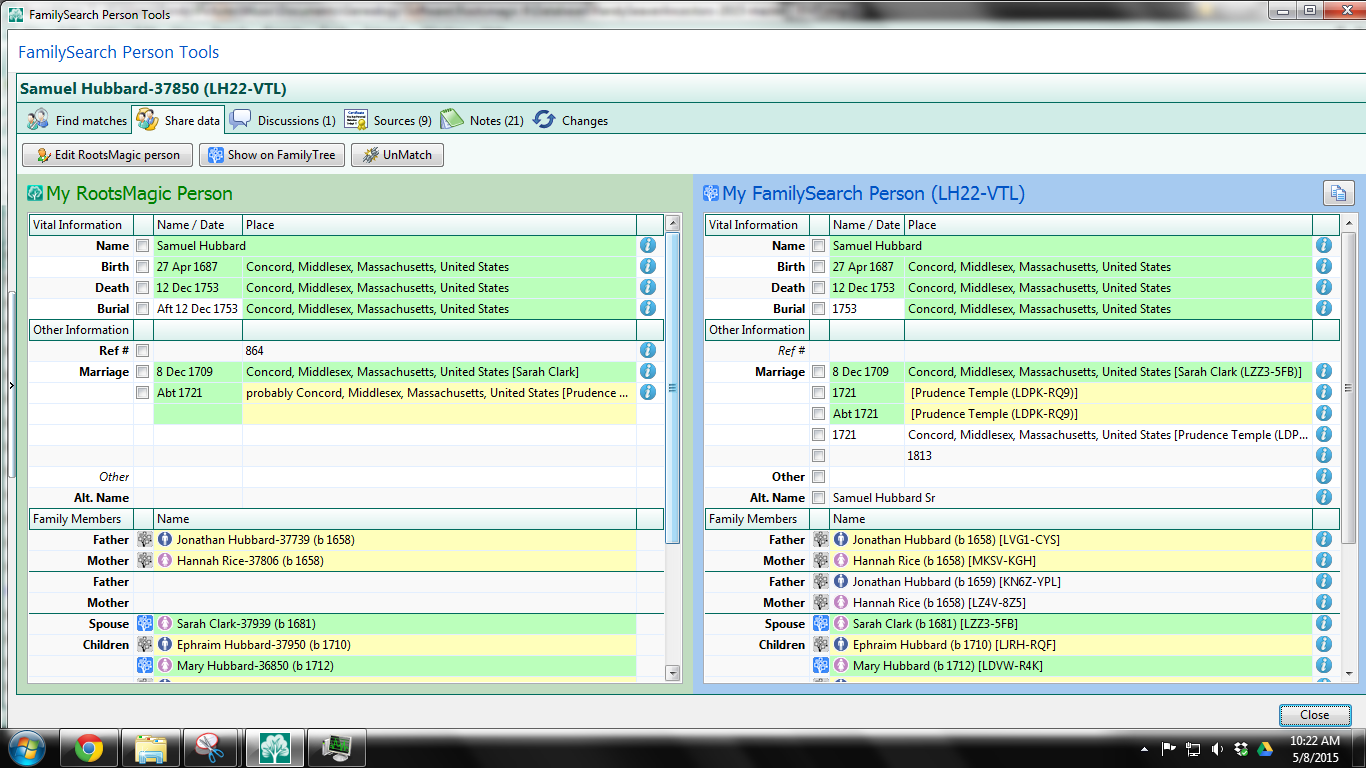Image resolution: width=1366 pixels, height=768 pixels.
Task: Click info icon for RootsMagic Burial row
Action: 648,308
